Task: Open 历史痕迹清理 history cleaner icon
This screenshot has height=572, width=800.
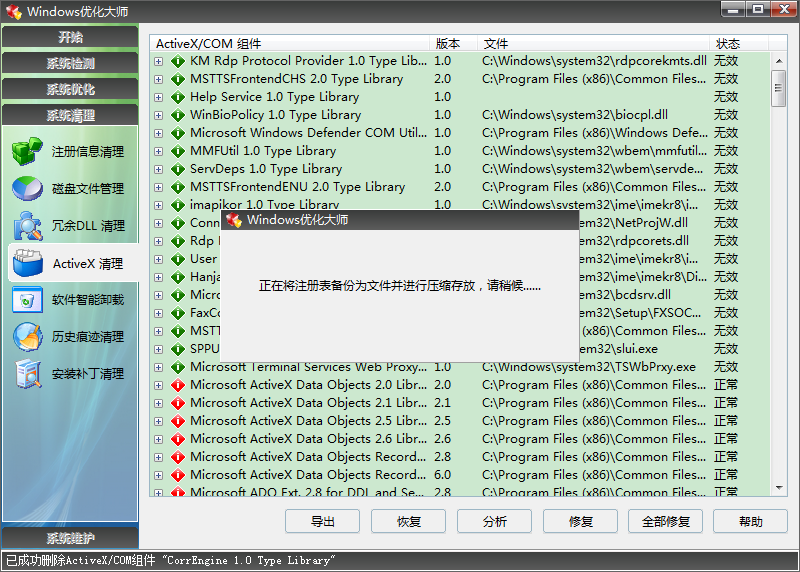Action: [28, 337]
